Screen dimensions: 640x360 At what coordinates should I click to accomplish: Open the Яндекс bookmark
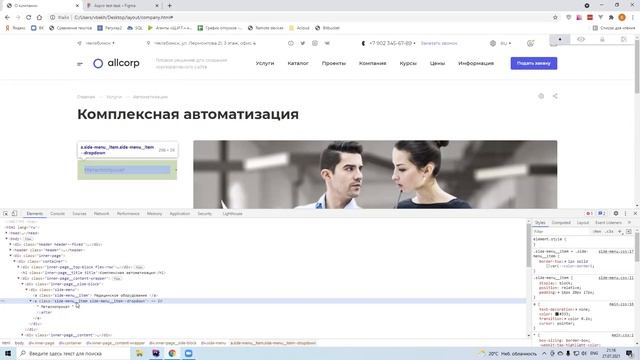click(x=15, y=28)
